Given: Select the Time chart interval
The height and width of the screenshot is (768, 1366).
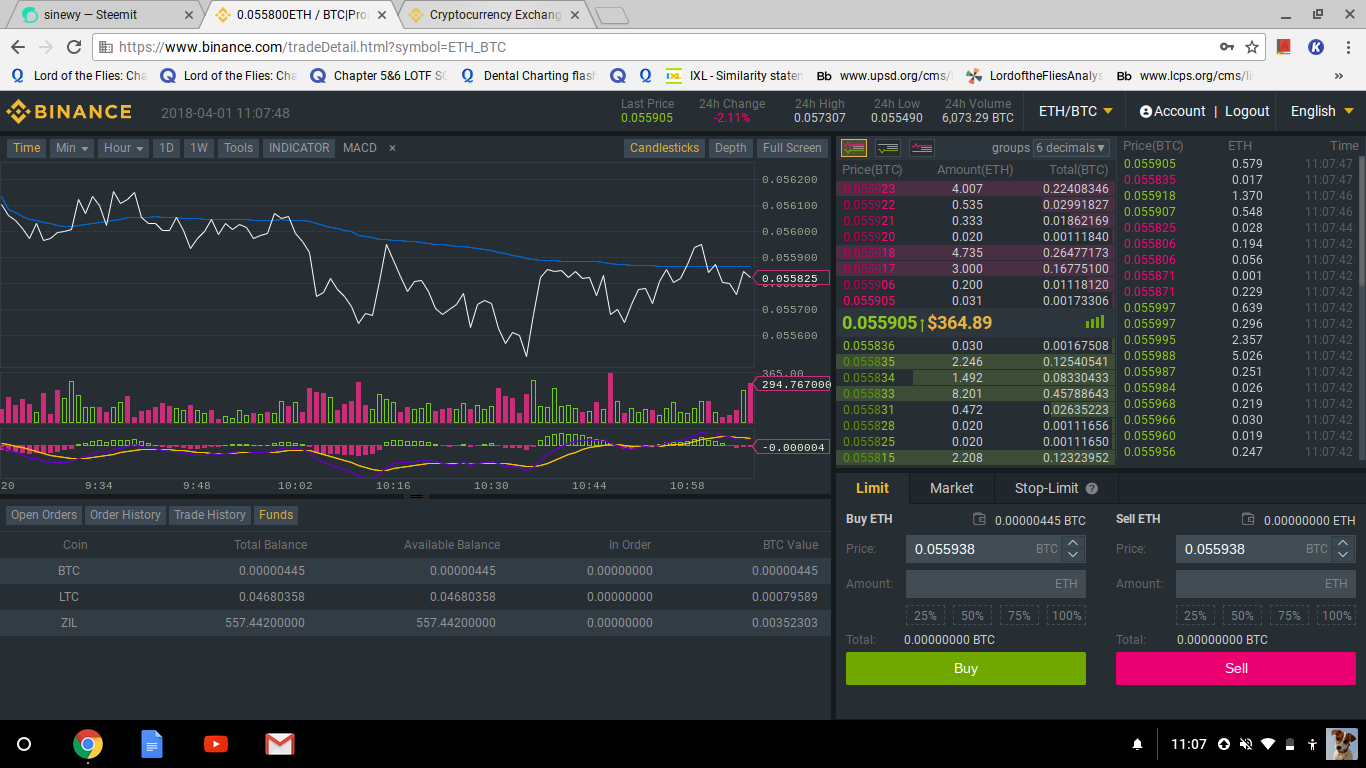Looking at the screenshot, I should [27, 148].
